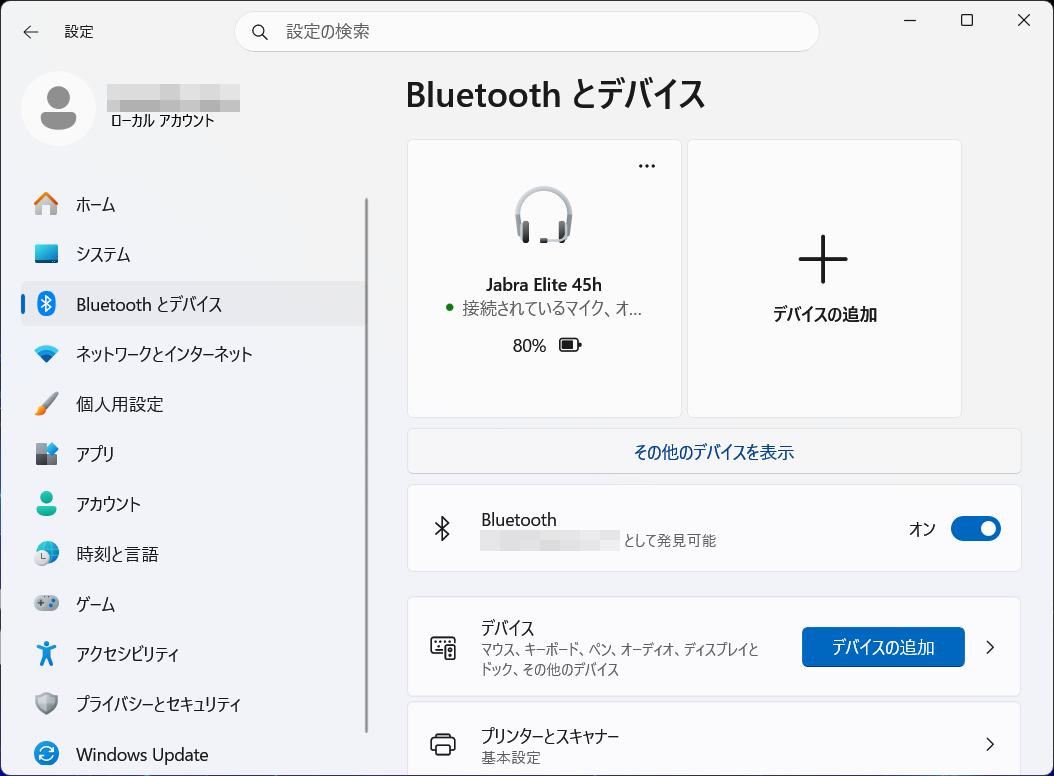Click the プライバシー shield icon
The image size is (1054, 776).
point(46,703)
